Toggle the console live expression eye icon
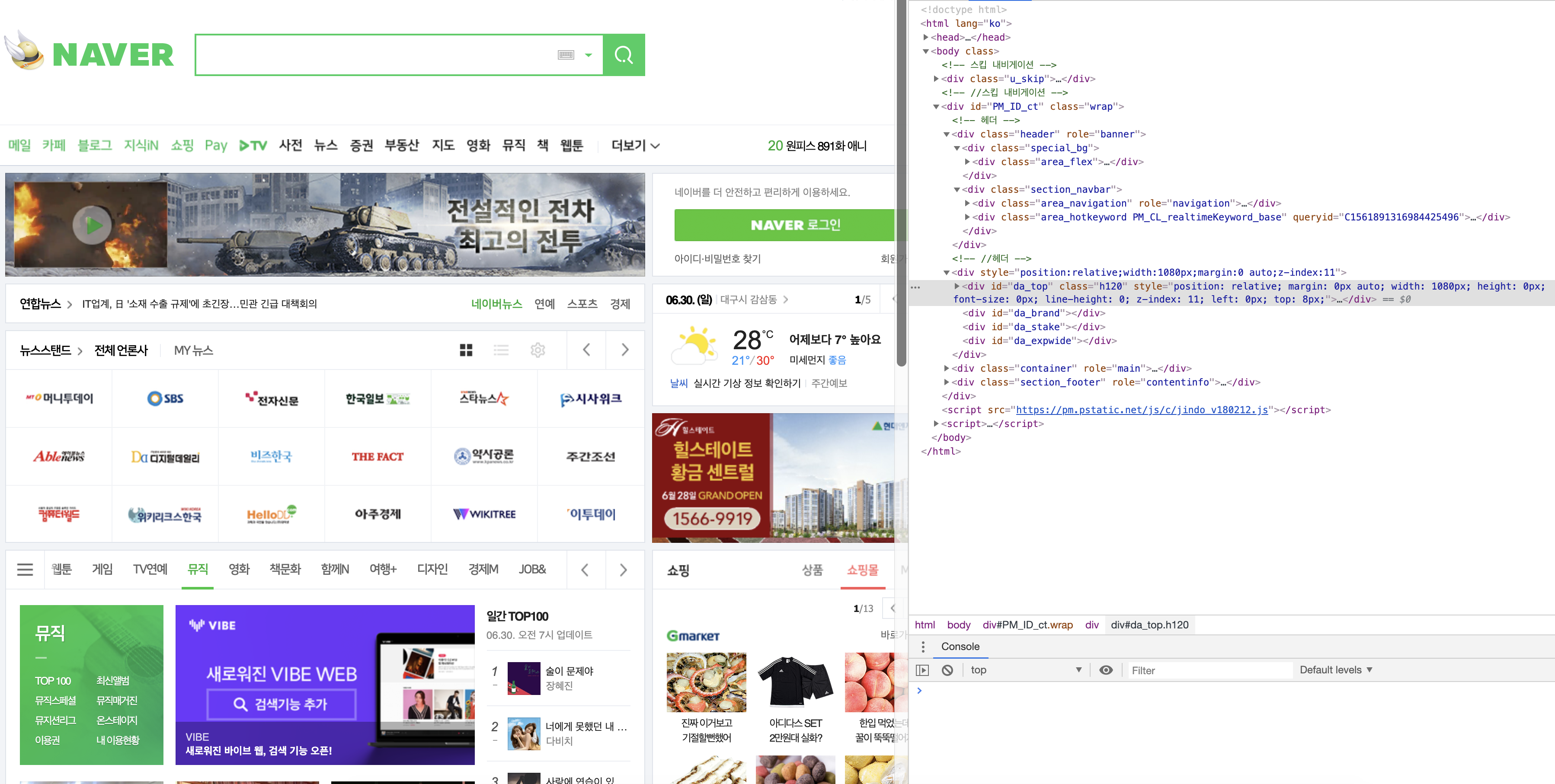This screenshot has width=1555, height=784. (1106, 670)
